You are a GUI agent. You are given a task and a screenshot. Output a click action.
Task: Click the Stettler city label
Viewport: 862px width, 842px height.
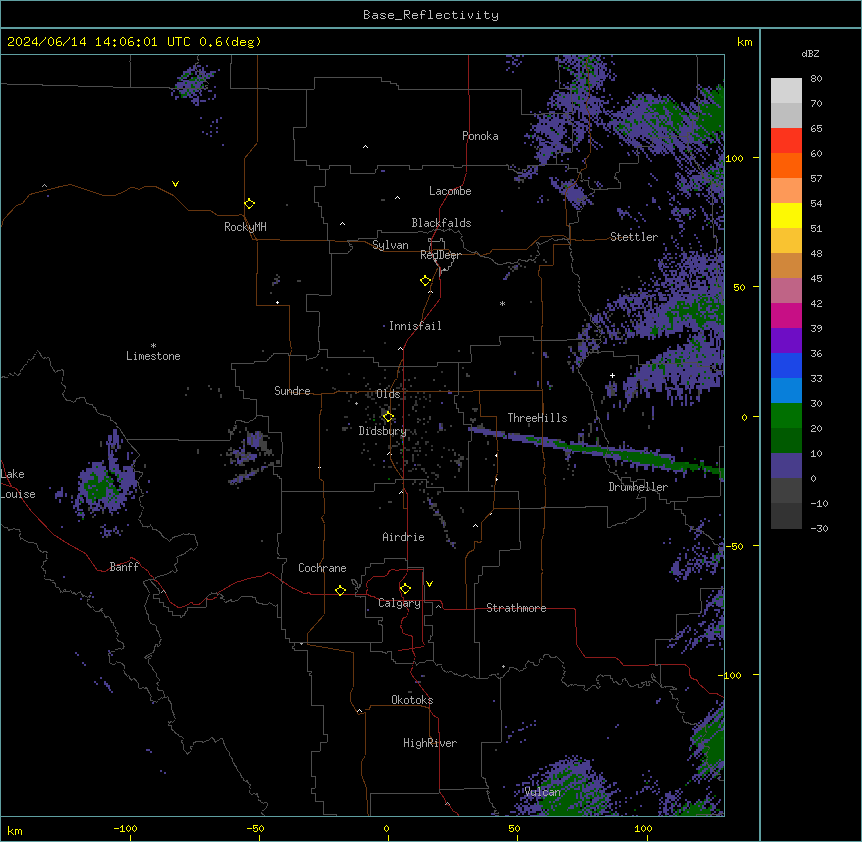[634, 237]
